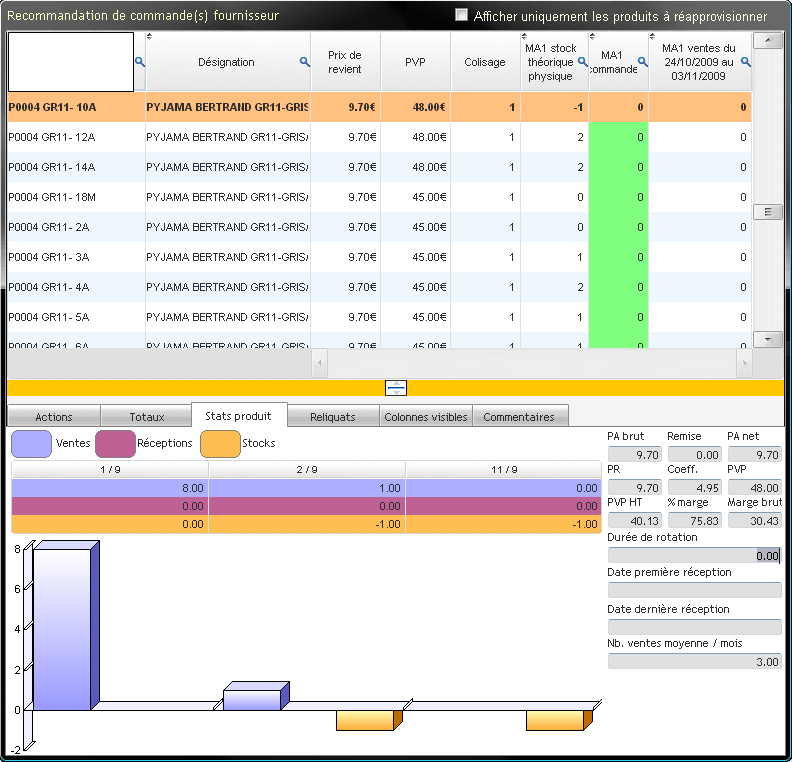Click the 2 / 9 period column header
This screenshot has width=792, height=762.
coord(307,470)
